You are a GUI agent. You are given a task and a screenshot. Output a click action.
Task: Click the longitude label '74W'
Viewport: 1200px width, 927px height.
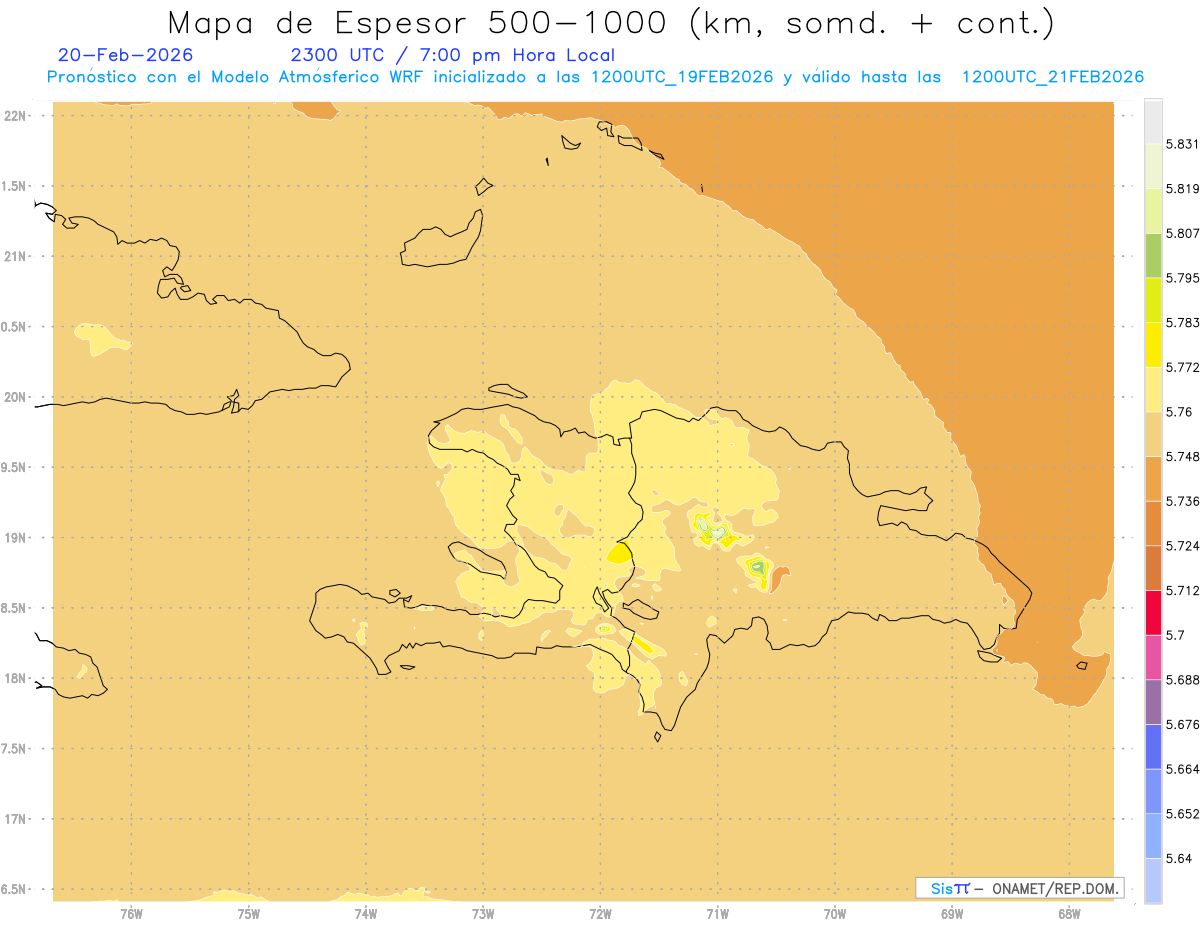(366, 913)
